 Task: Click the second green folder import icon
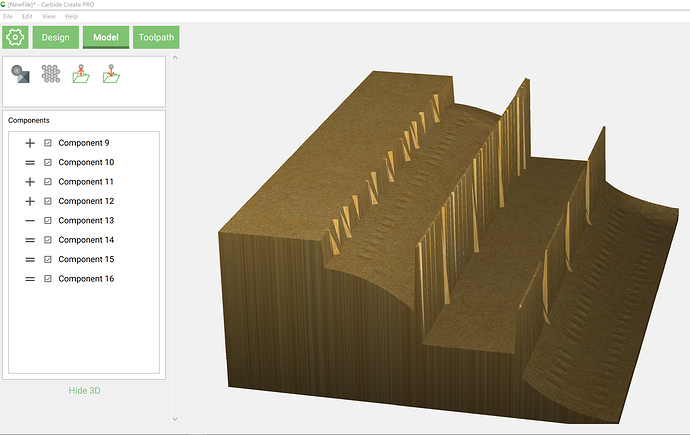coord(112,74)
